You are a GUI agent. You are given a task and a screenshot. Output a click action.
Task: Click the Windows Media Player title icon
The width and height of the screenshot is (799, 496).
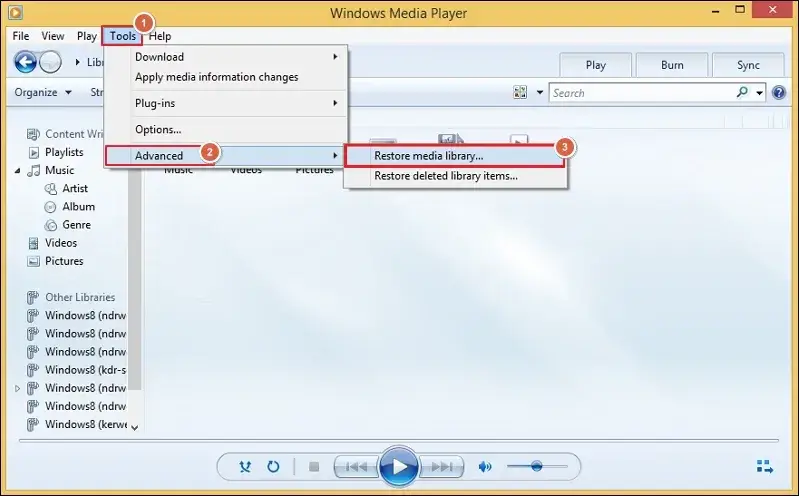[x=15, y=12]
